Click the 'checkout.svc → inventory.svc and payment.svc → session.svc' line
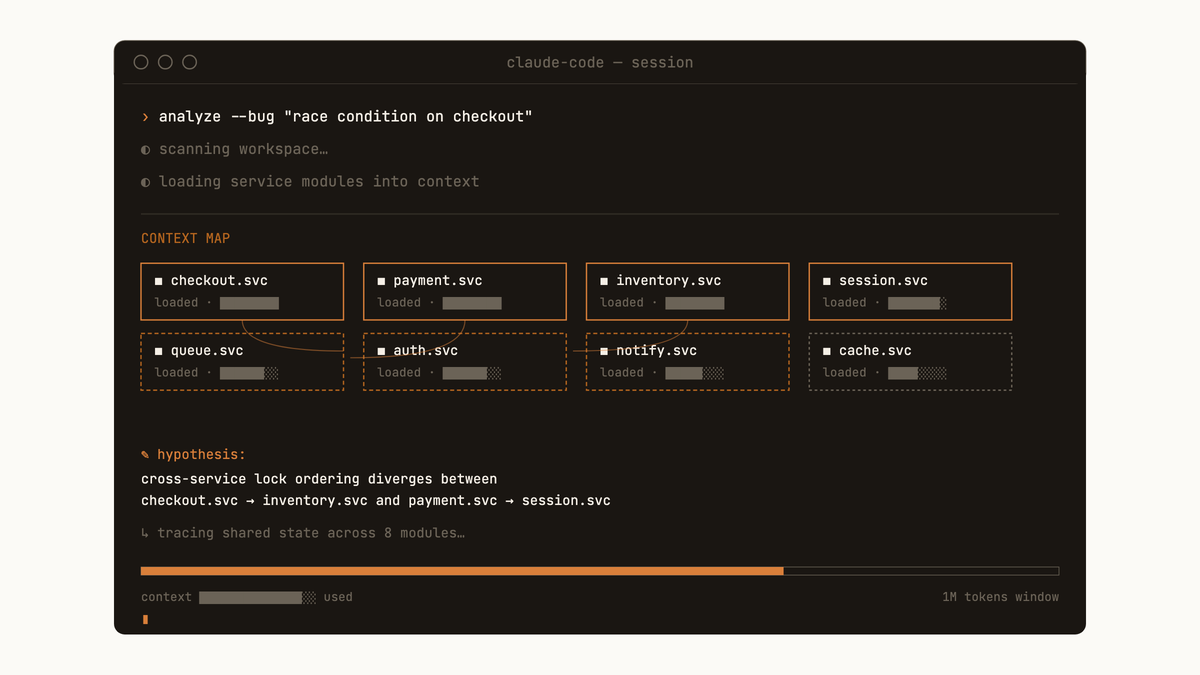This screenshot has height=675, width=1200. tap(376, 500)
